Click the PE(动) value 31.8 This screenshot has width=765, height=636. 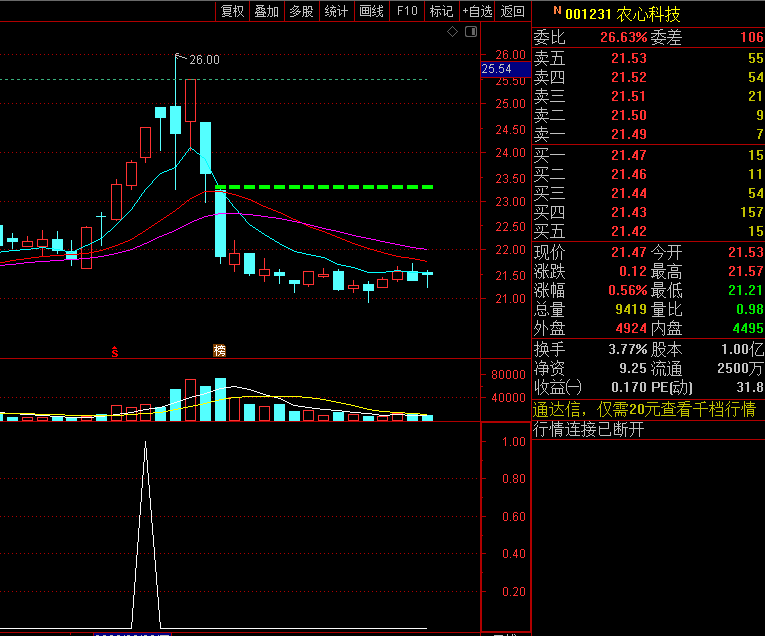coord(750,388)
